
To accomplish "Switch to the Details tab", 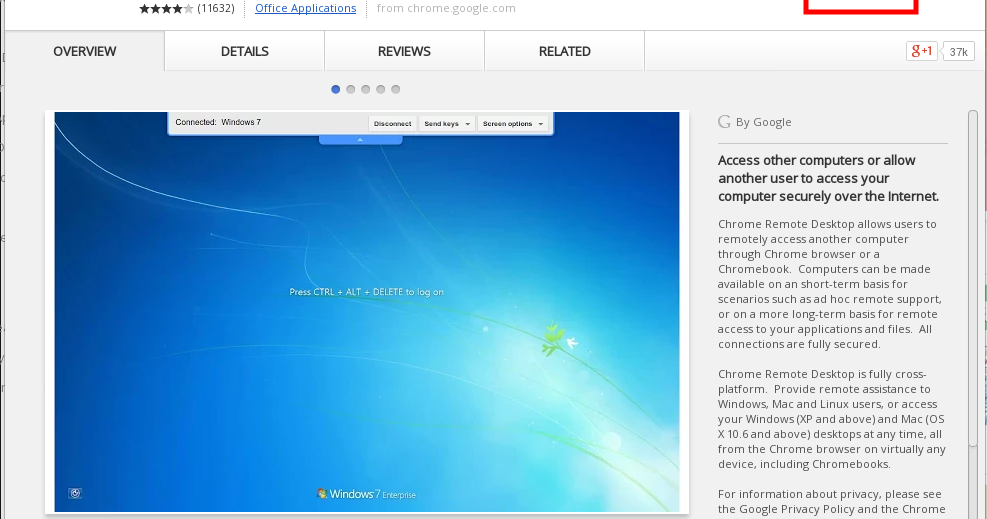I will (x=244, y=52).
